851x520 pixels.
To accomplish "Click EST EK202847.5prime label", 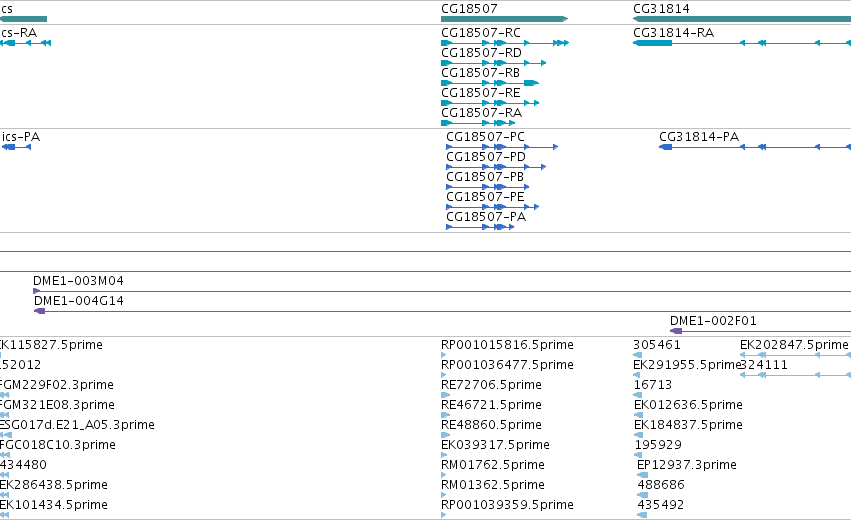I will [794, 345].
